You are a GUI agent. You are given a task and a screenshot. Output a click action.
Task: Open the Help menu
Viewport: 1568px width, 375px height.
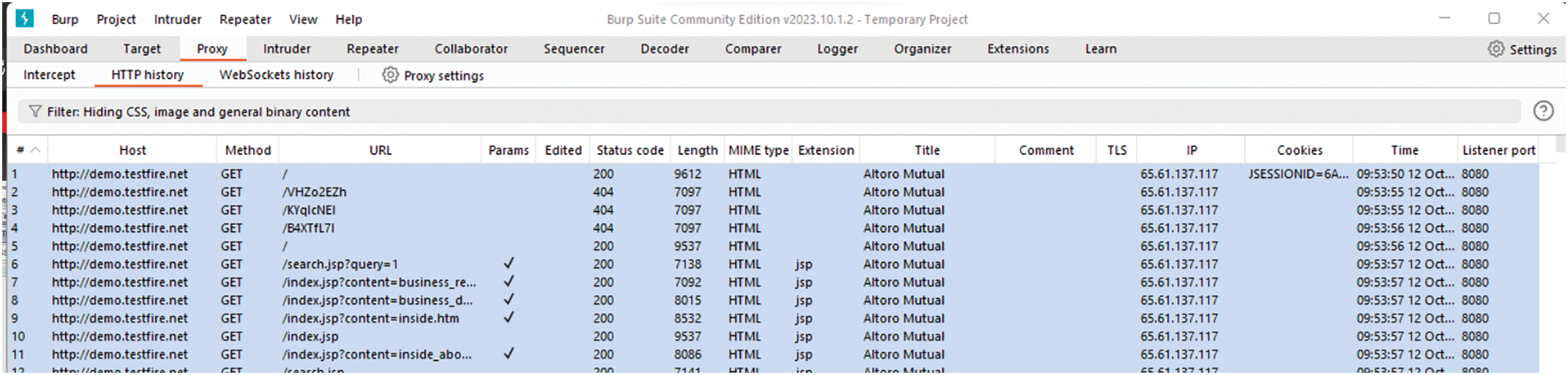pyautogui.click(x=348, y=19)
